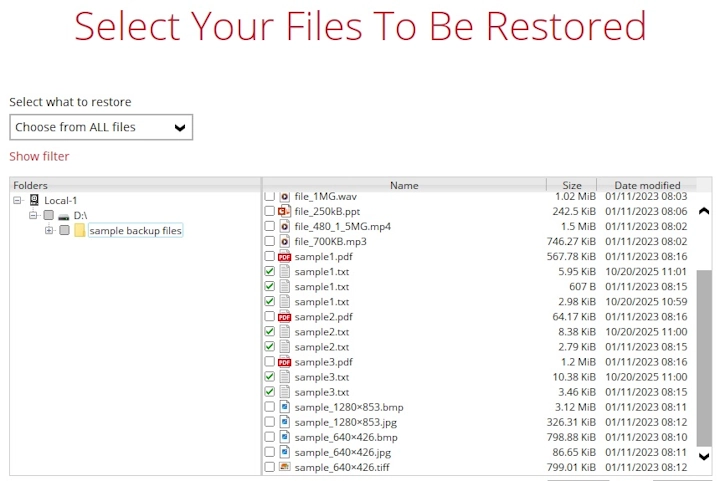Click the scrollbar up arrow in the file list
Viewport: 720px width, 481px height.
click(x=704, y=211)
